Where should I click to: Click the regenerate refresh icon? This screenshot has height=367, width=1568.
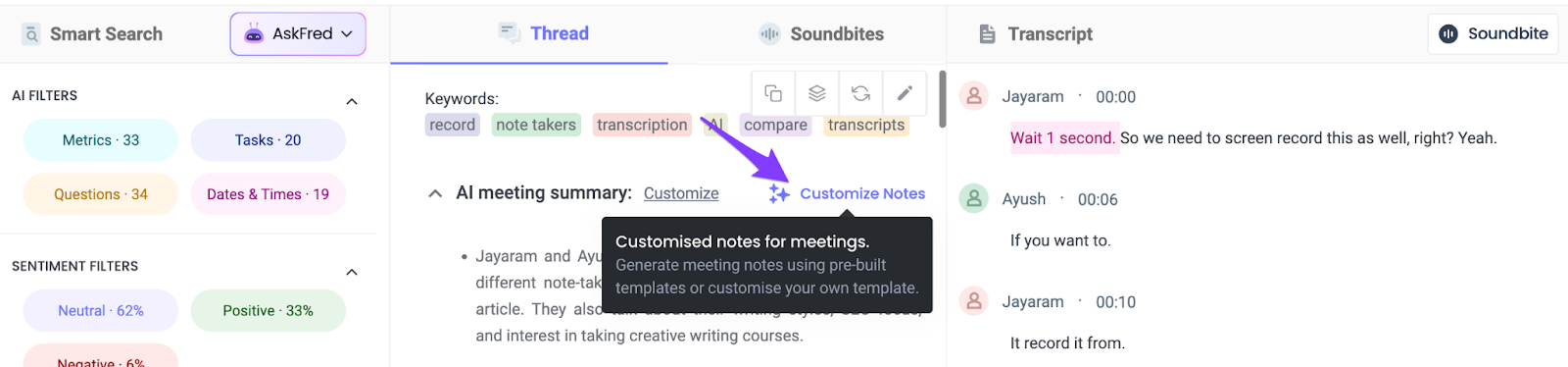tap(860, 93)
